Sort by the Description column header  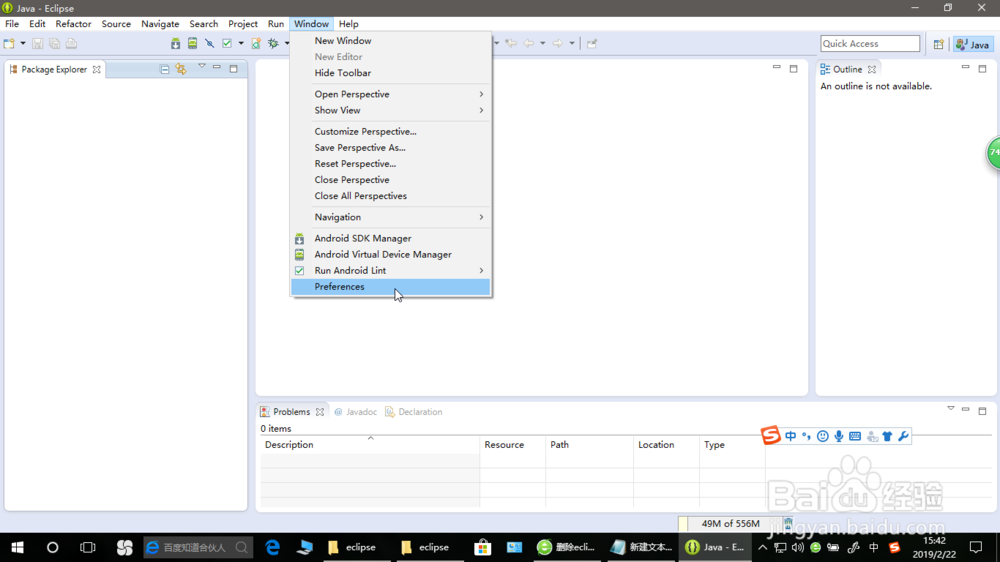coord(369,445)
